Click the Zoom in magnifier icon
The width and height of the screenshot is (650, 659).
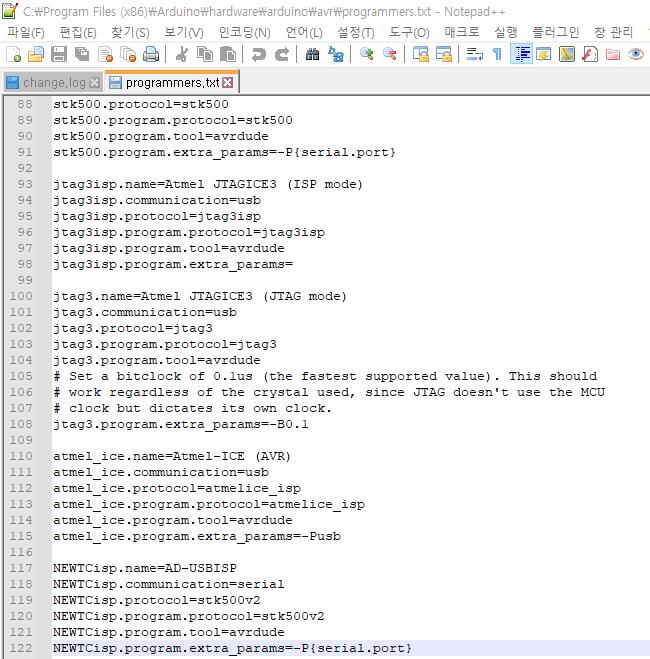click(x=367, y=54)
